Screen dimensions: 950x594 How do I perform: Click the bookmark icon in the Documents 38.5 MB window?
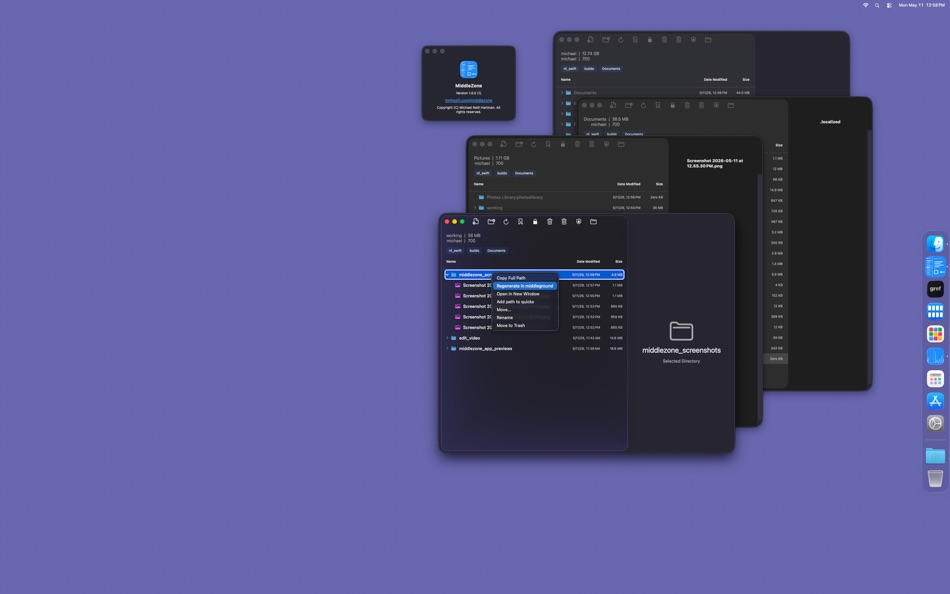[x=658, y=105]
